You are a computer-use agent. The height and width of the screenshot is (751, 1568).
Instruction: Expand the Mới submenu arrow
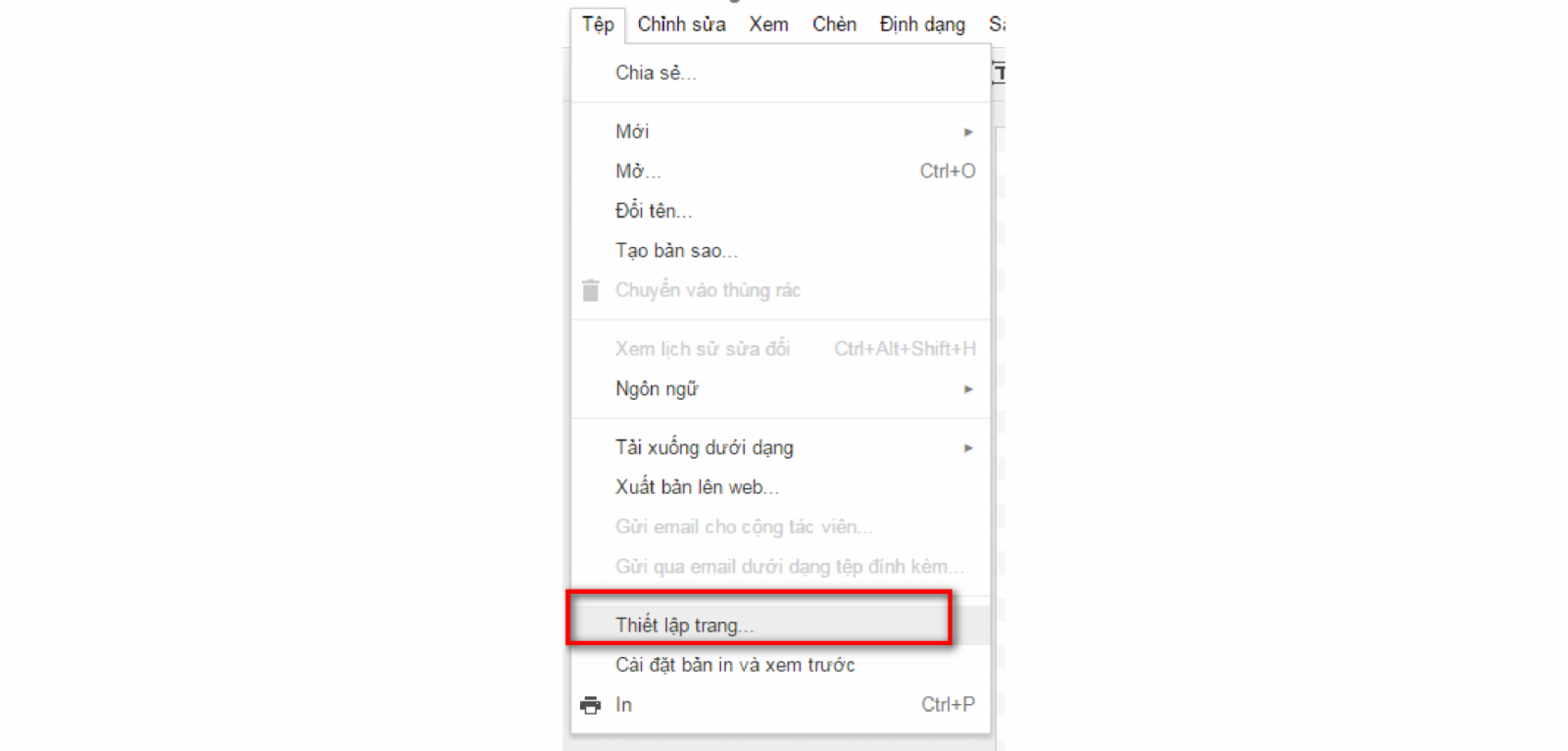968,131
